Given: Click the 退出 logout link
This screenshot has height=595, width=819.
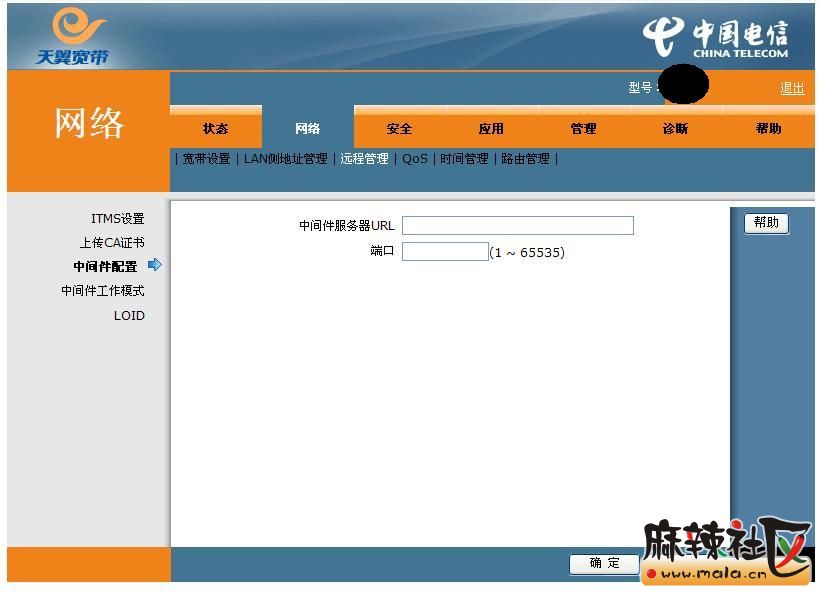Looking at the screenshot, I should [x=792, y=88].
